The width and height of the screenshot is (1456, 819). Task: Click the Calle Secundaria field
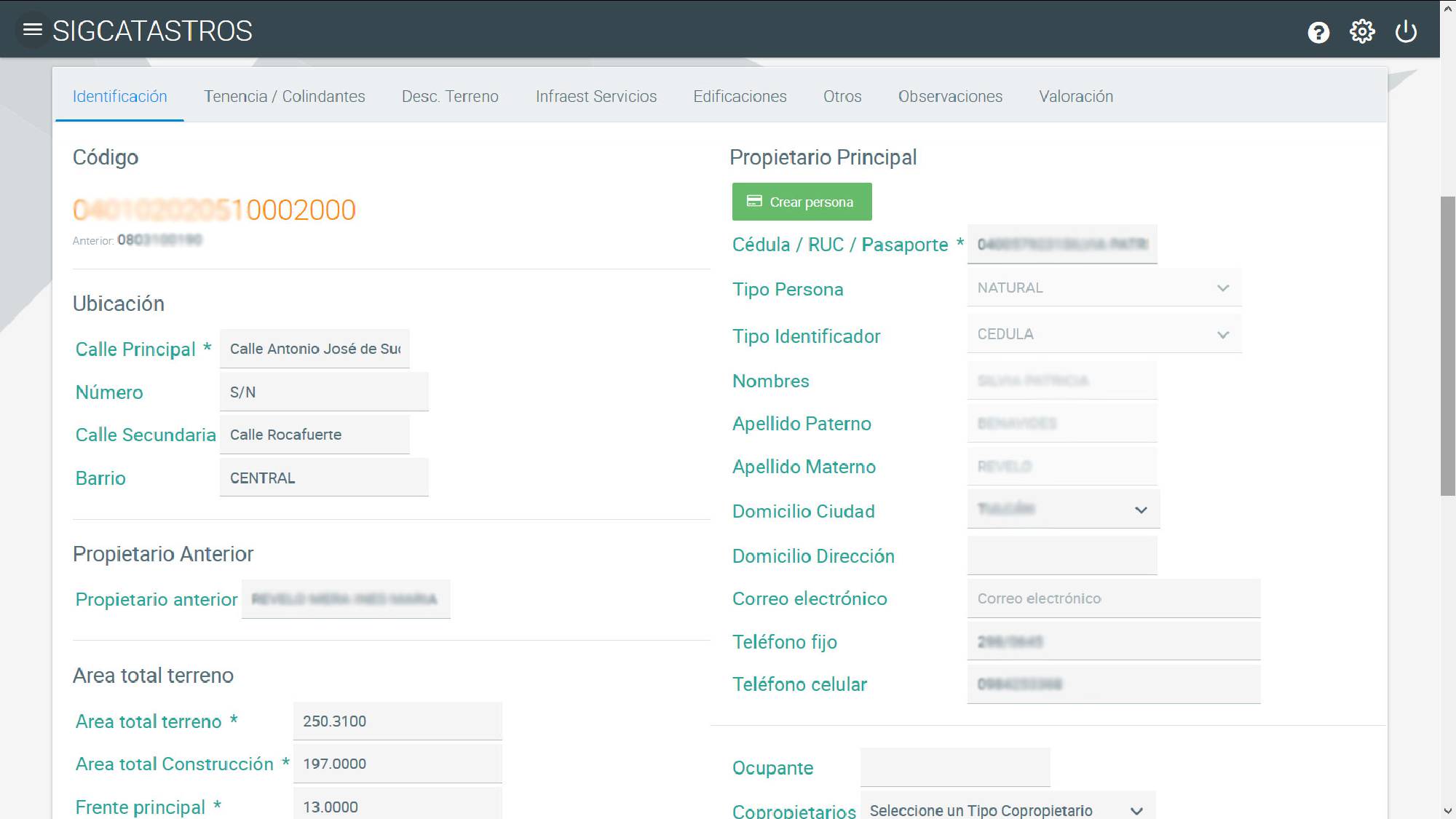[x=314, y=435]
